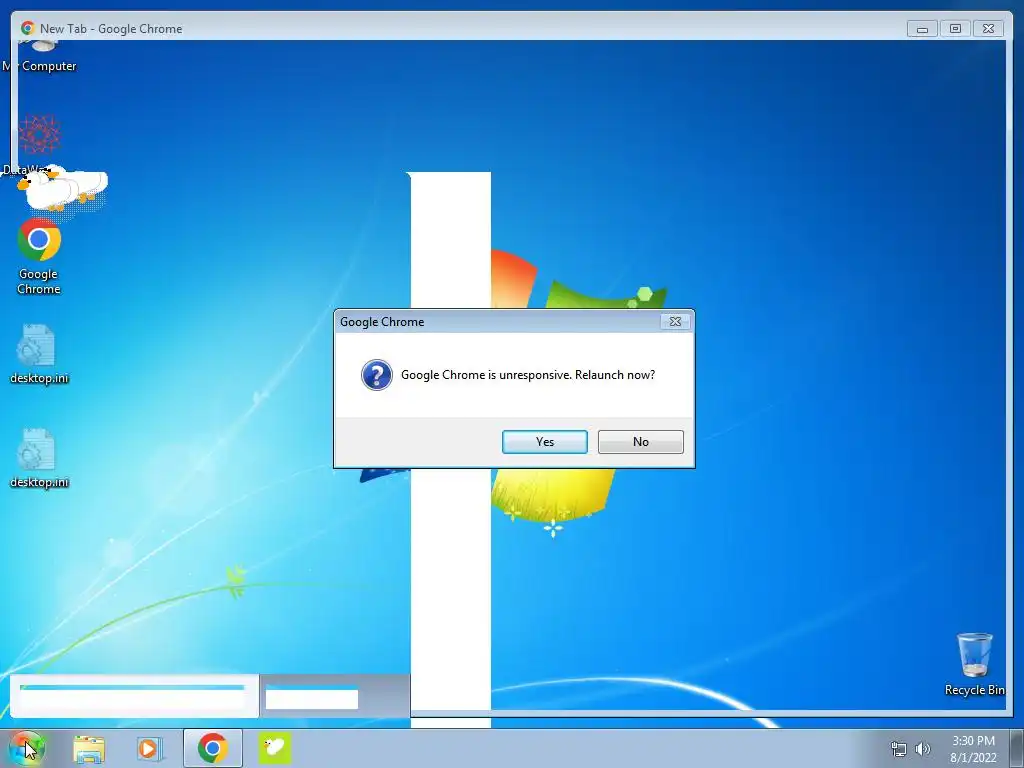Close the Google Chrome dialog box

pyautogui.click(x=675, y=322)
